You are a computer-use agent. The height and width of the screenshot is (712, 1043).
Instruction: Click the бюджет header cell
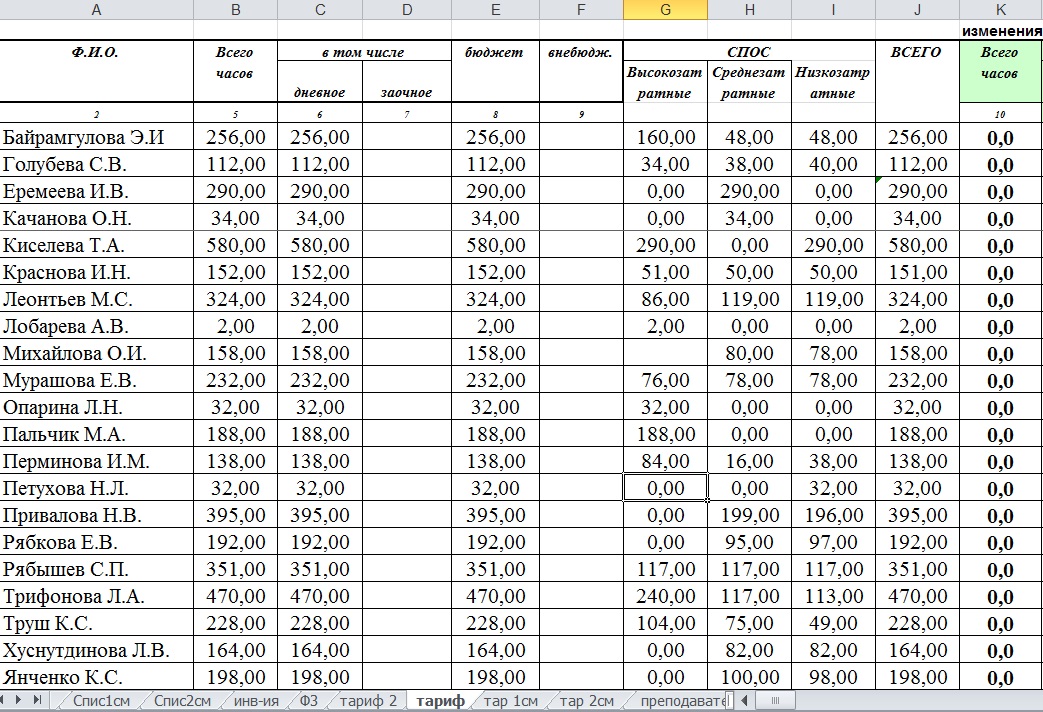click(496, 71)
